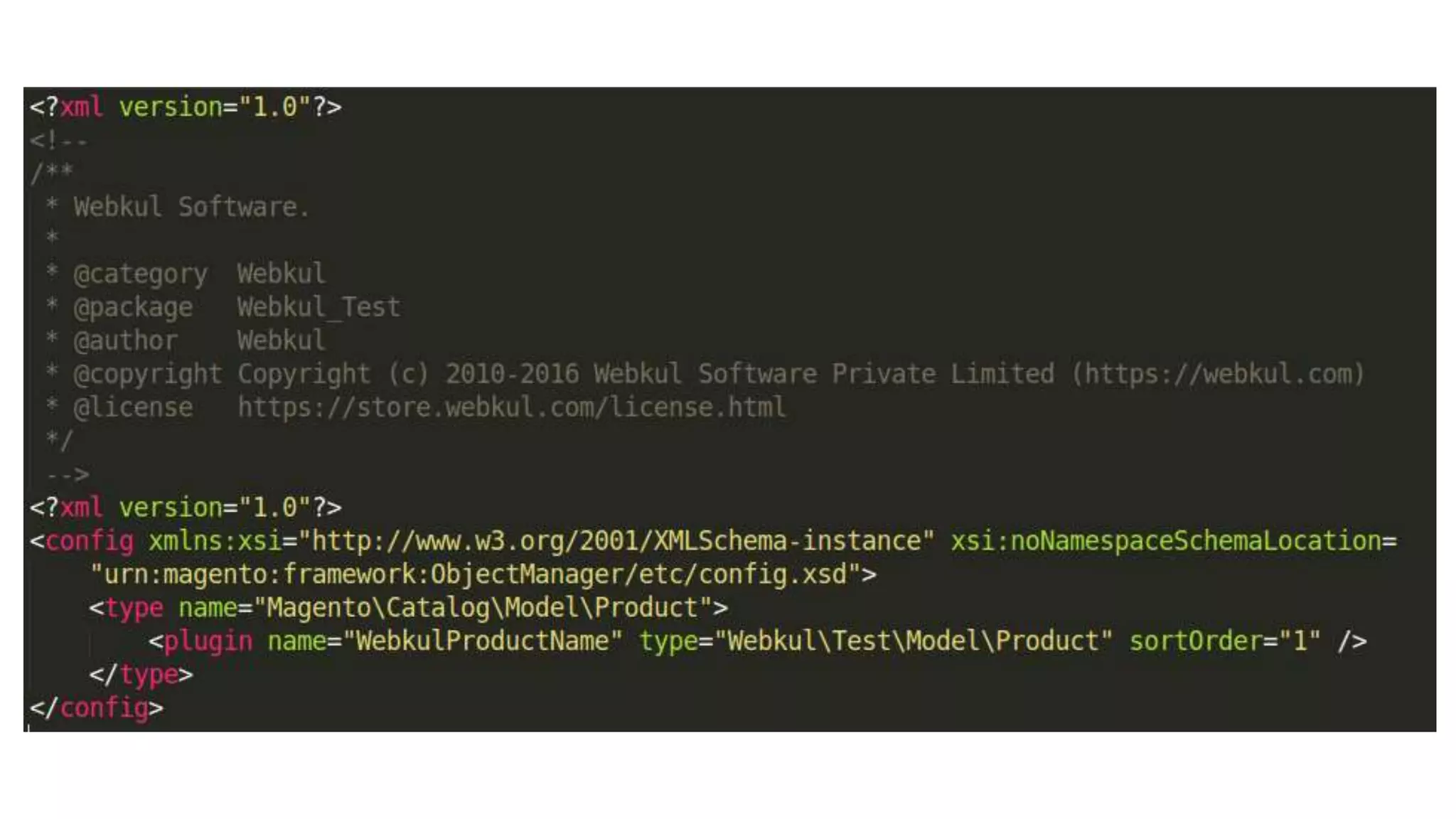
Task: Click the @category annotation in the comment
Action: pos(140,274)
